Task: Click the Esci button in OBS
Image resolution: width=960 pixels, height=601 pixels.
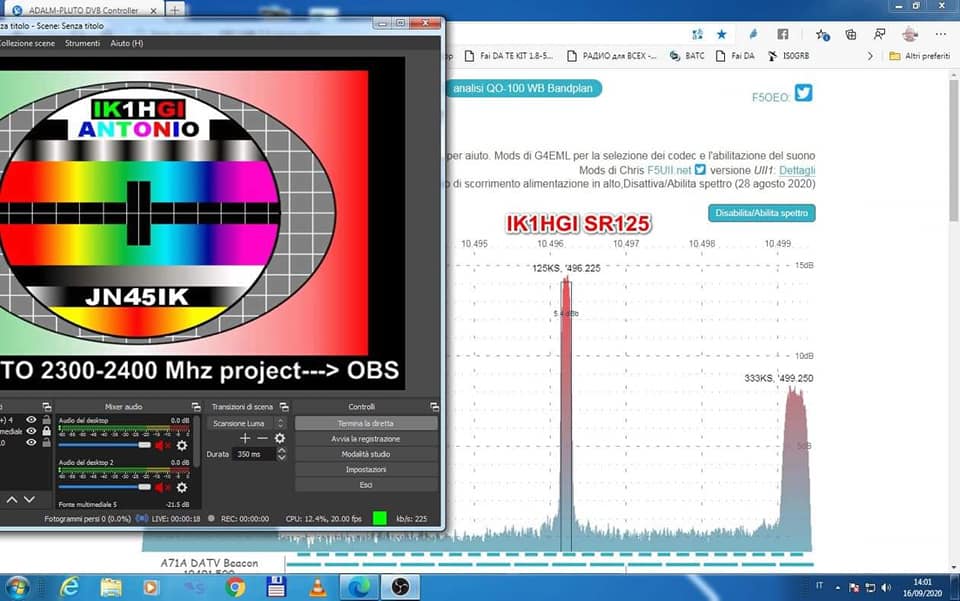Action: coord(366,484)
